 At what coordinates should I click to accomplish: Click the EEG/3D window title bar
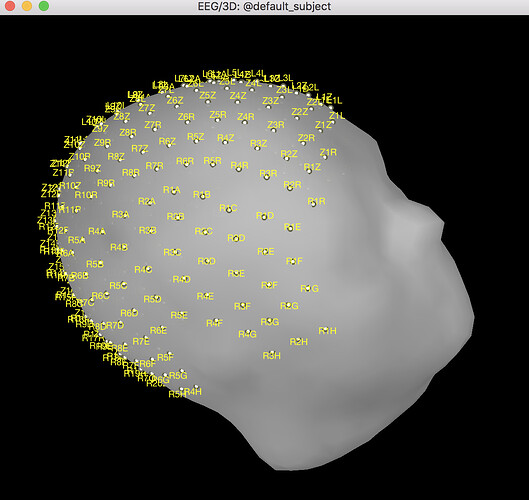(x=264, y=6)
